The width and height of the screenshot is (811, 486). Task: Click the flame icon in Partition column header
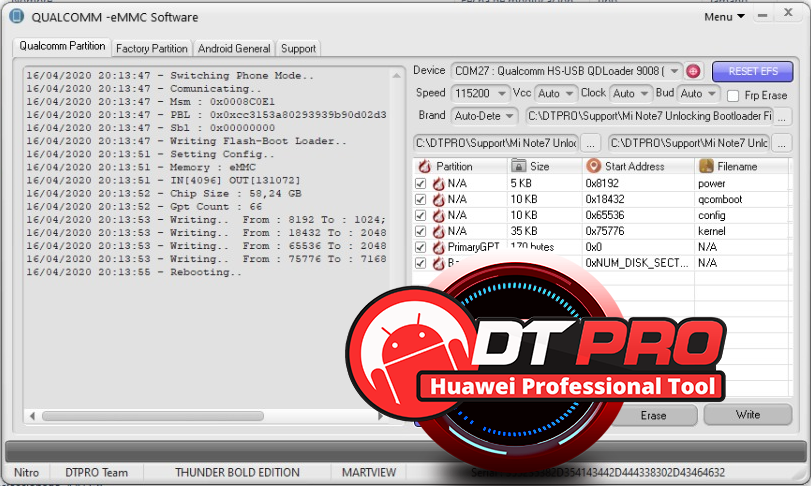point(425,166)
